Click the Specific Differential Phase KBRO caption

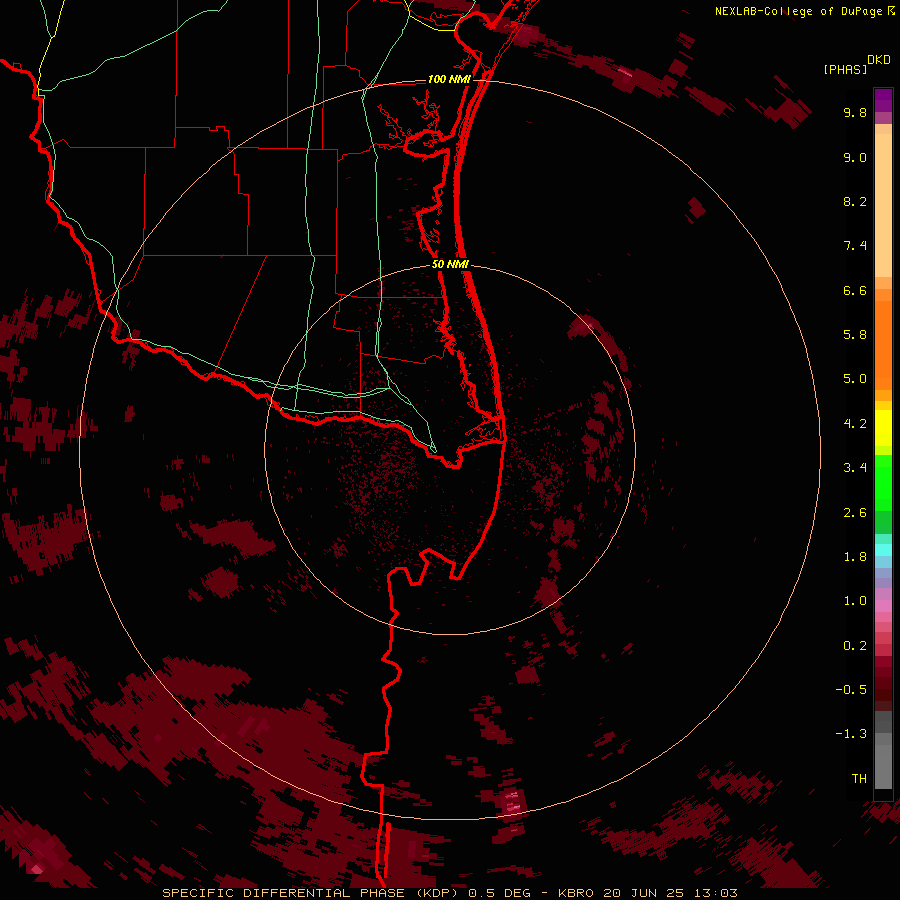pyautogui.click(x=449, y=893)
